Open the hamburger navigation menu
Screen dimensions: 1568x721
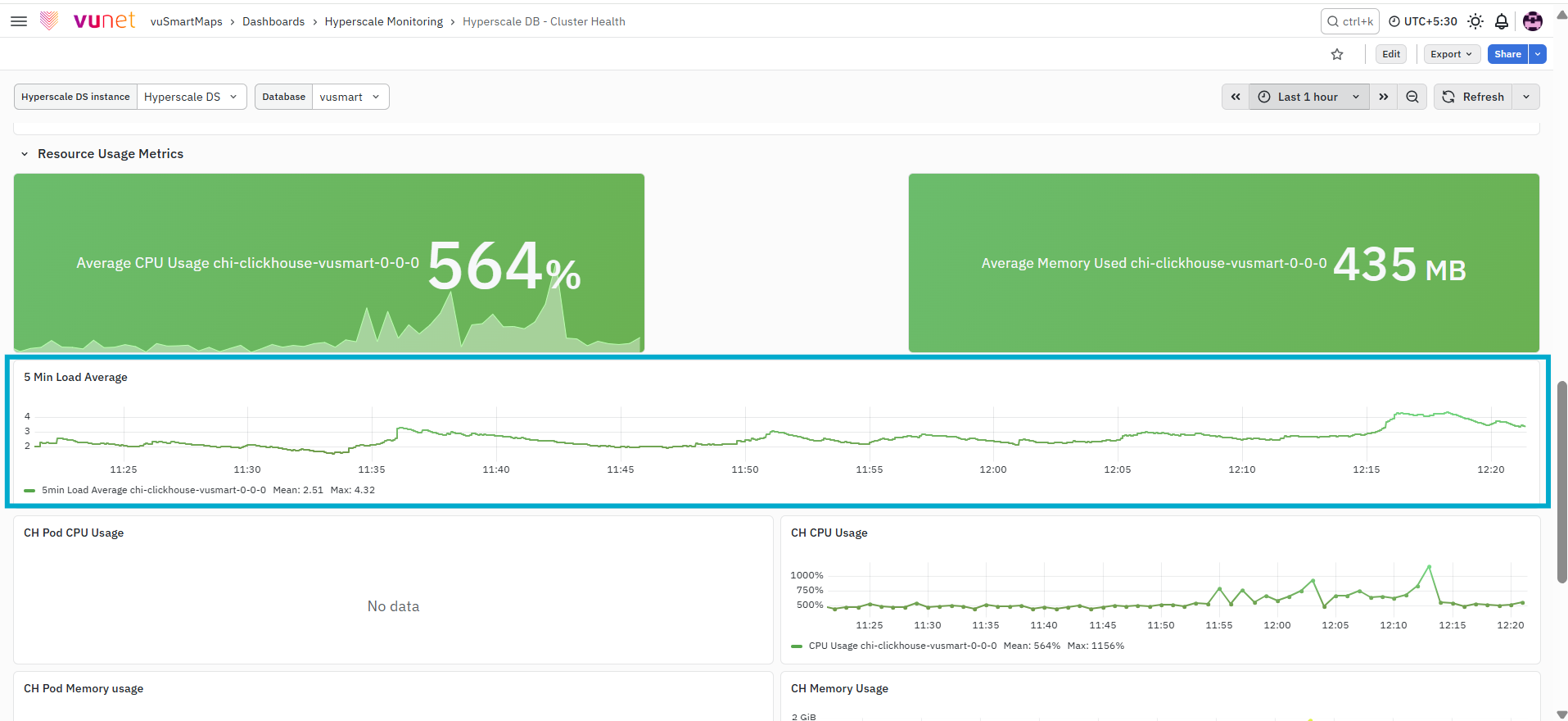coord(19,21)
